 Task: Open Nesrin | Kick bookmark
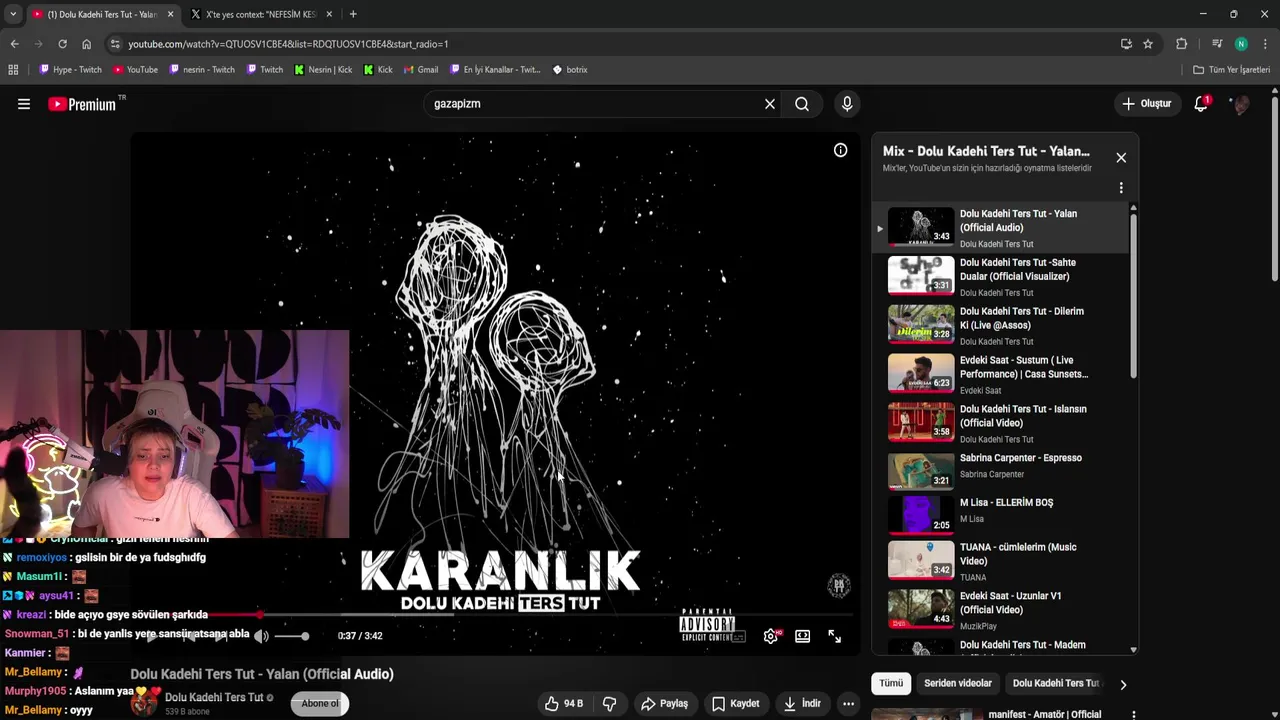click(x=323, y=70)
